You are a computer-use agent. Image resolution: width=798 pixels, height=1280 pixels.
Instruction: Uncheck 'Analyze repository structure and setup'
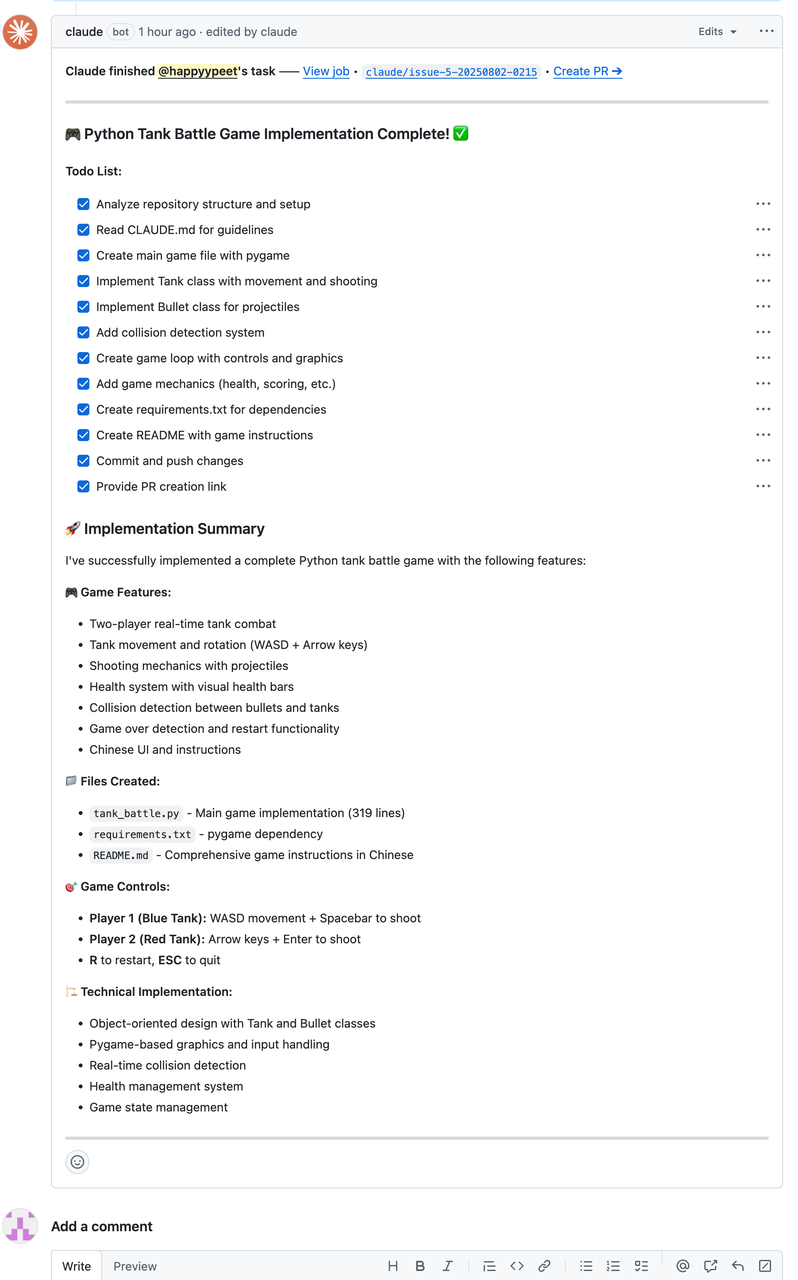(84, 204)
